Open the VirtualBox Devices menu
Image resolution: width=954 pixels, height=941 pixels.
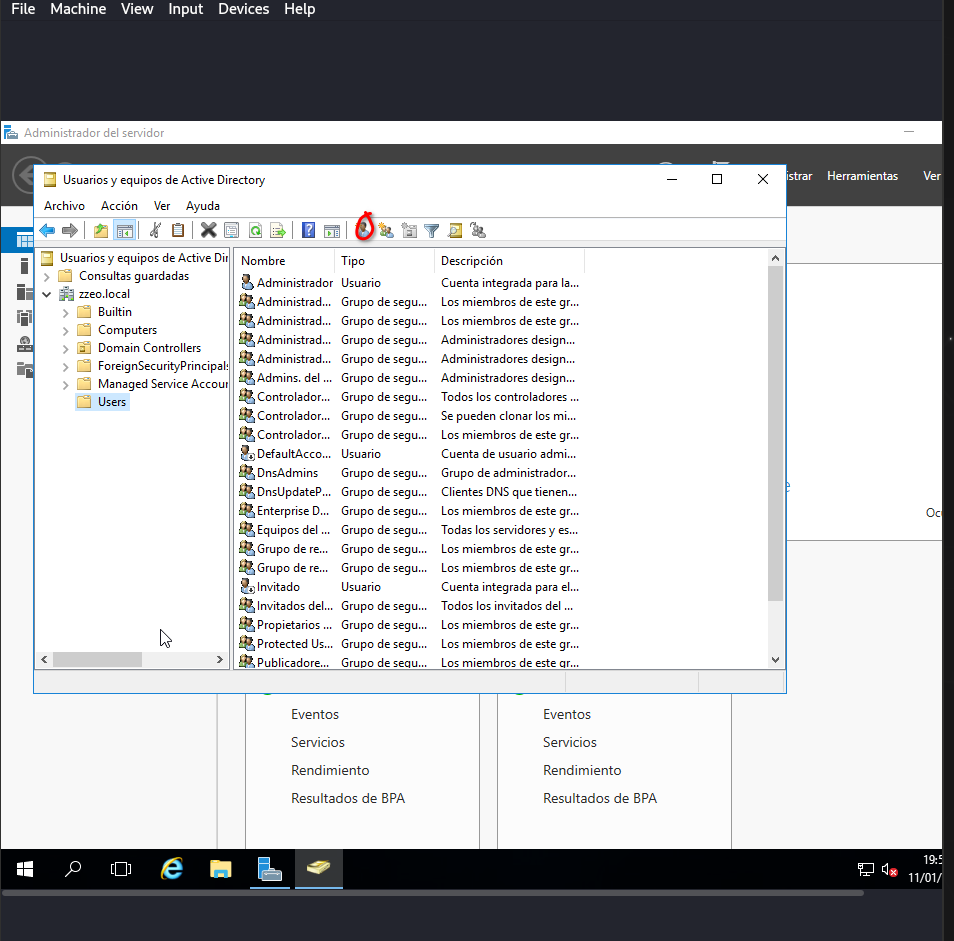(243, 9)
